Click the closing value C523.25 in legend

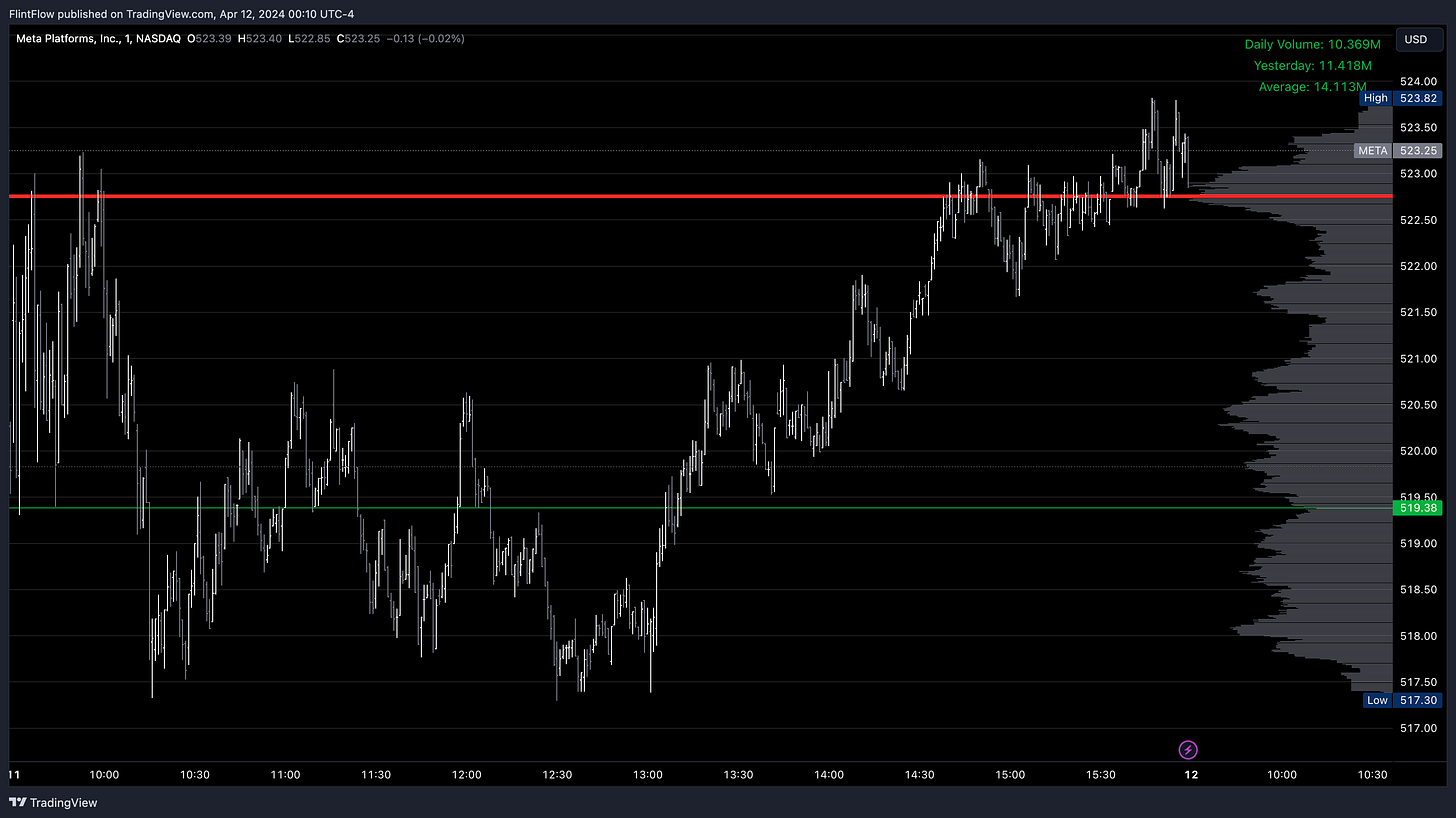tap(358, 39)
